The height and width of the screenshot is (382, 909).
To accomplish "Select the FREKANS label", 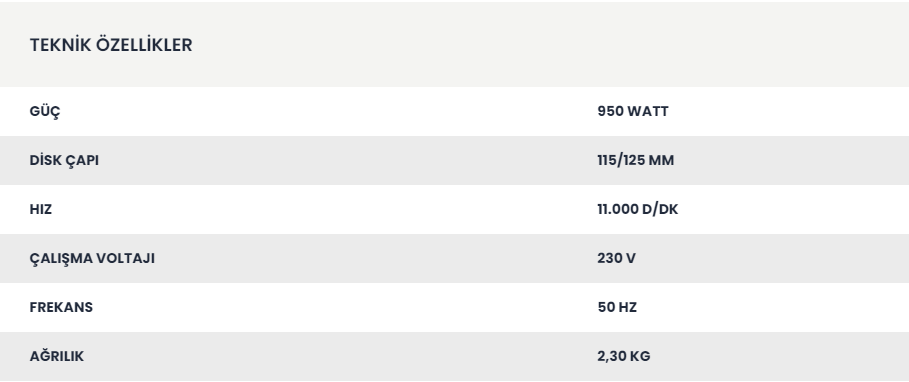I will click(61, 307).
